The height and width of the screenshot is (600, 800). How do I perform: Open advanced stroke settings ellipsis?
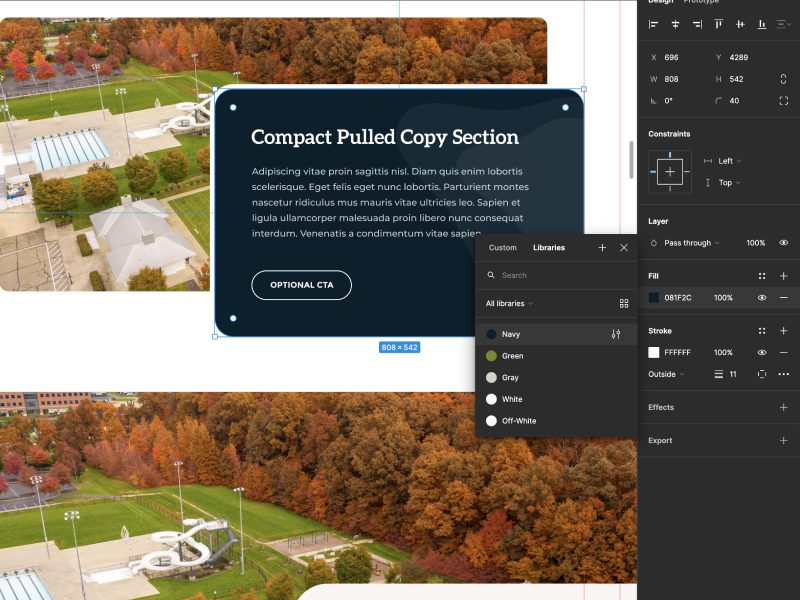783,374
